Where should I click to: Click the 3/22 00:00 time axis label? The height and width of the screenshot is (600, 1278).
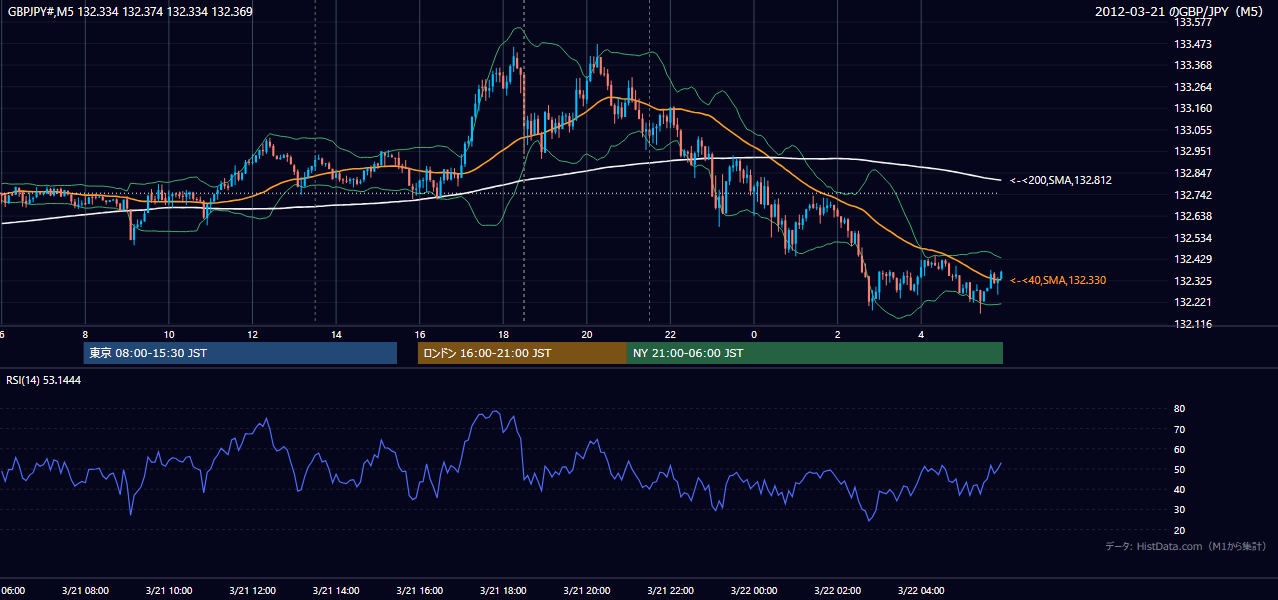point(754,591)
